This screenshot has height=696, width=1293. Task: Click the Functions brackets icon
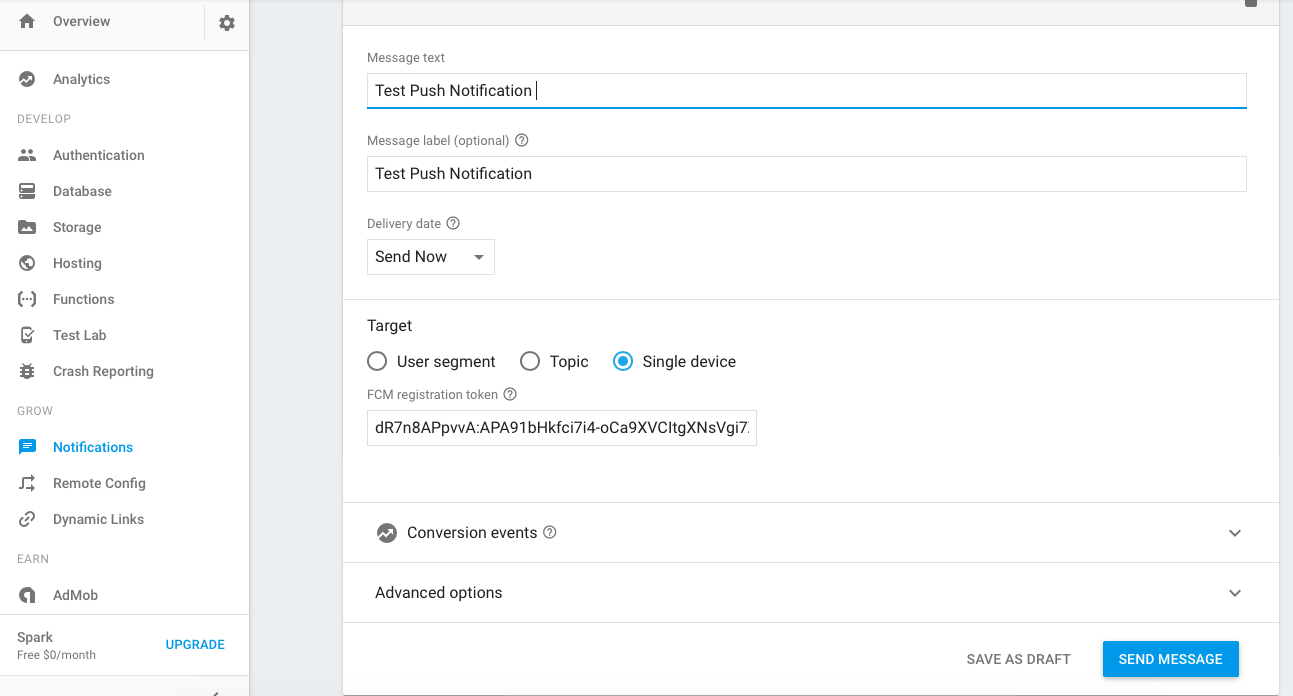point(27,299)
